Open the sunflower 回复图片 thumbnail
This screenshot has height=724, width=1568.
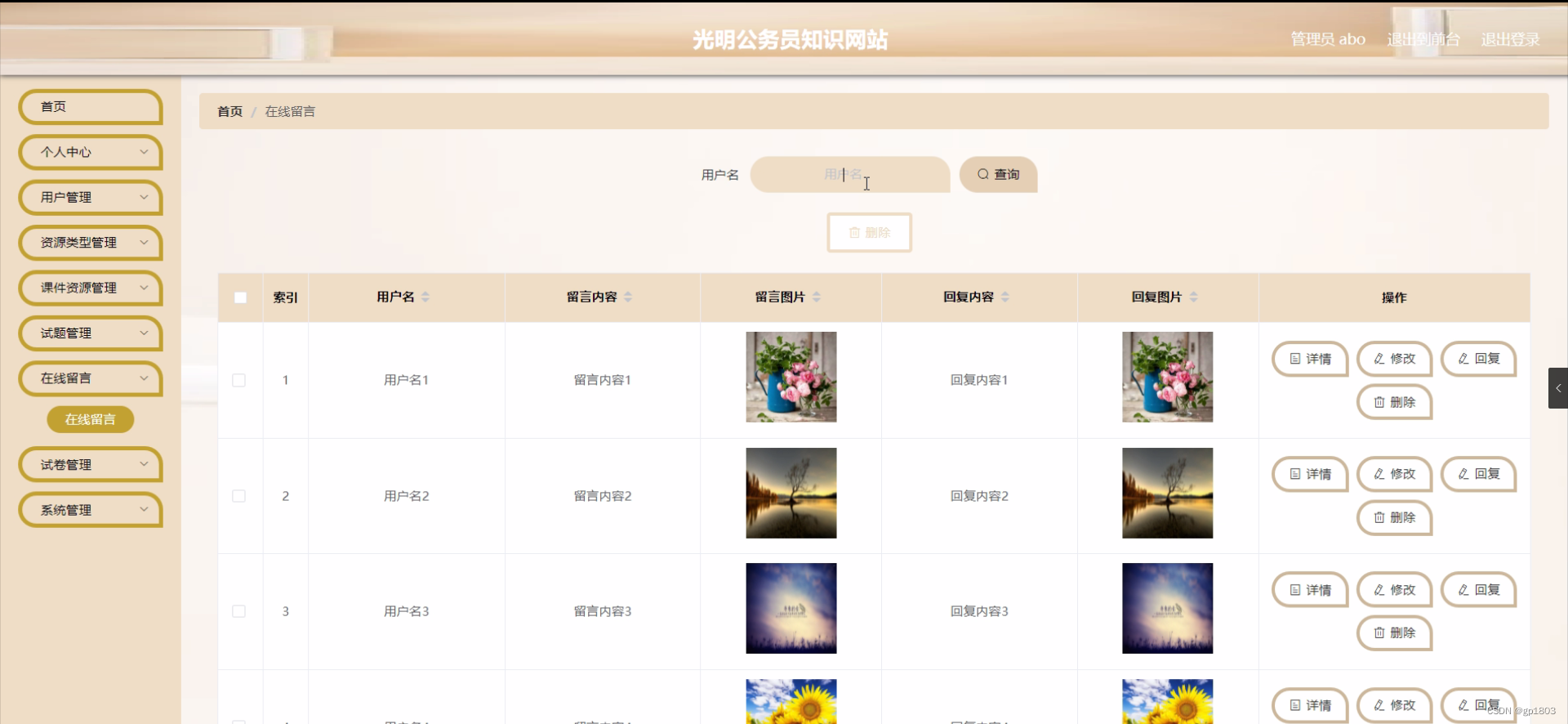click(x=1168, y=701)
